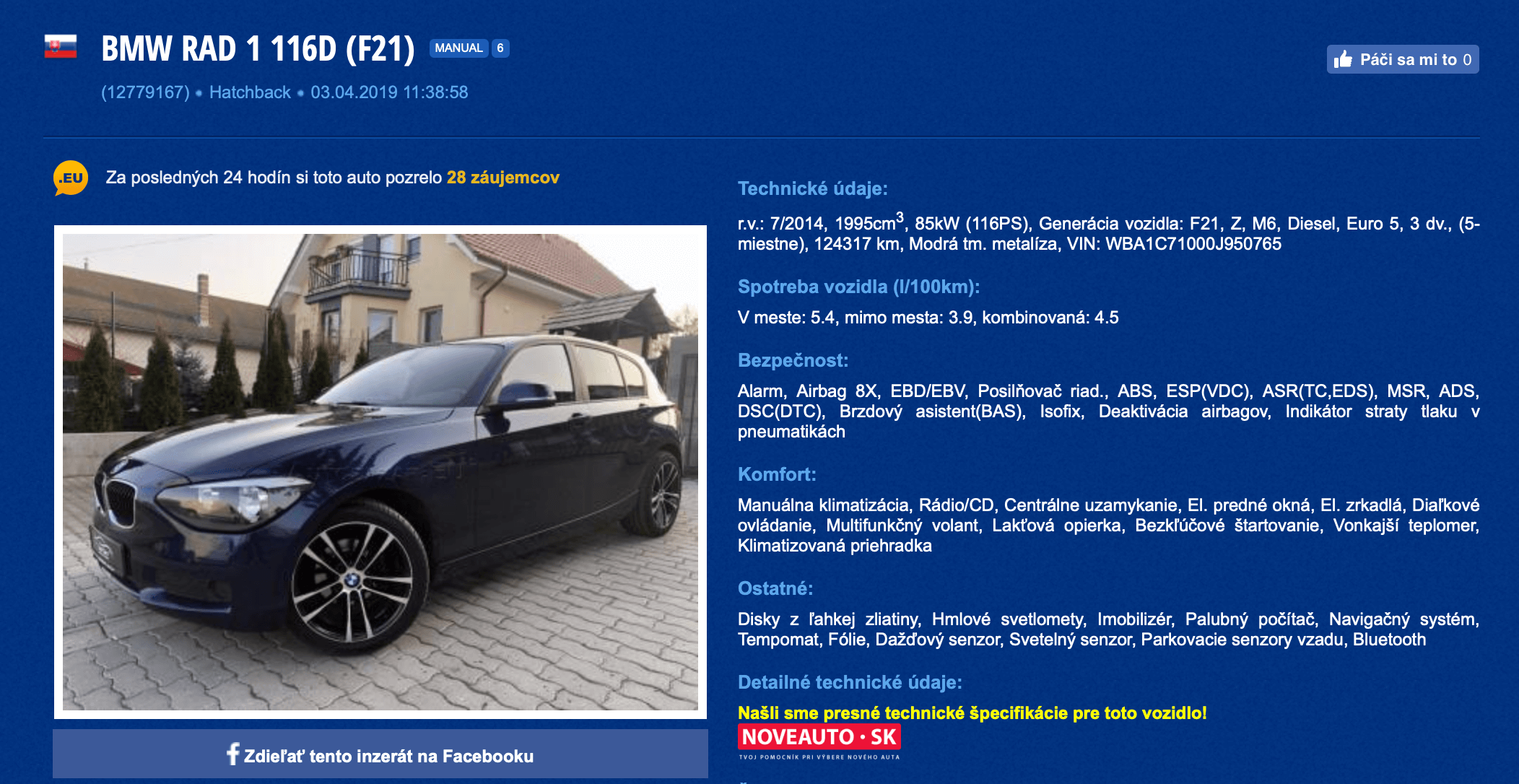
Task: Open the exact technical specifications yellow link
Action: click(972, 713)
